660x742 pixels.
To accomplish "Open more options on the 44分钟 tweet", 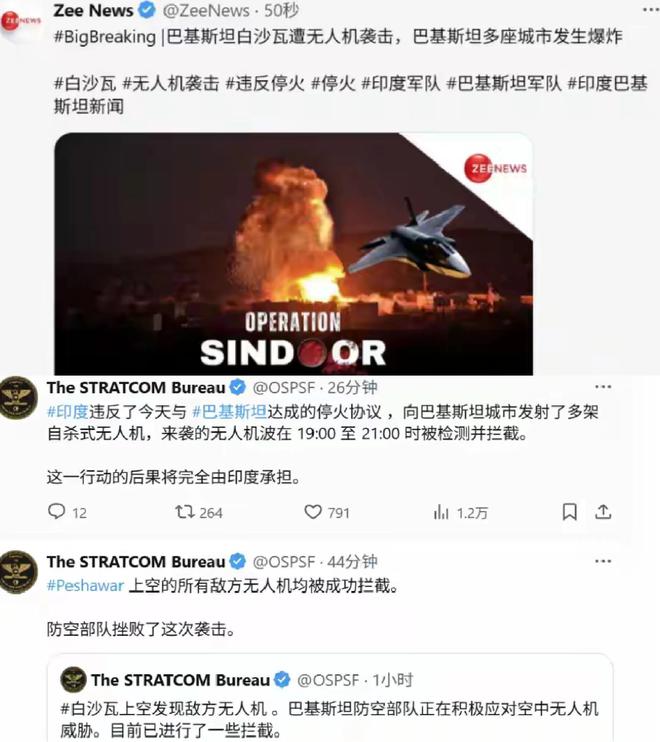I will 603,561.
